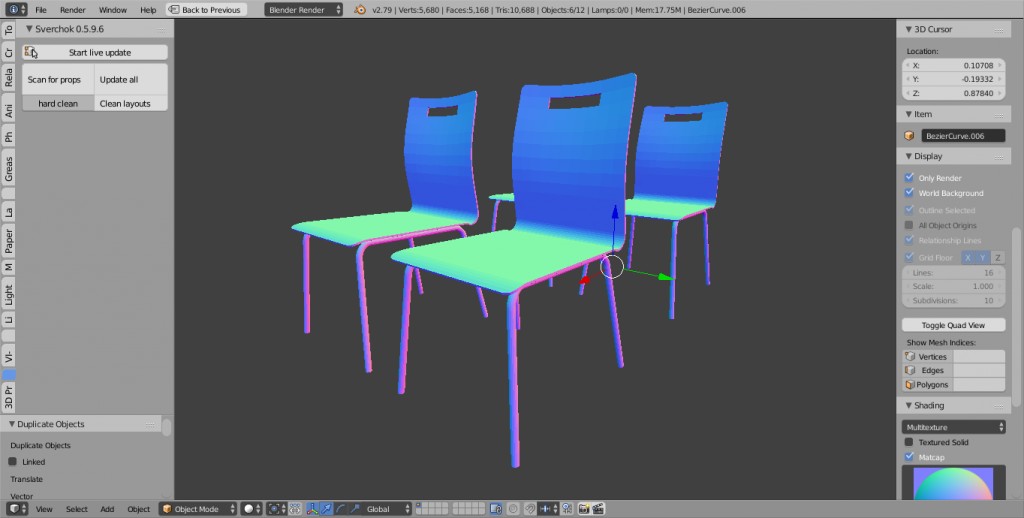Collapse the 3D Cursor panel
Viewport: 1024px width, 518px height.
point(908,29)
